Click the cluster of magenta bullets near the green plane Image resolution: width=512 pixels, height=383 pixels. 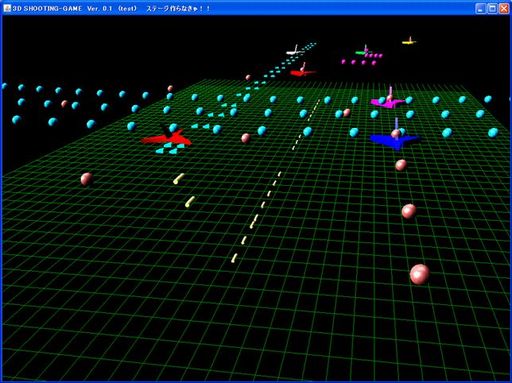point(362,59)
